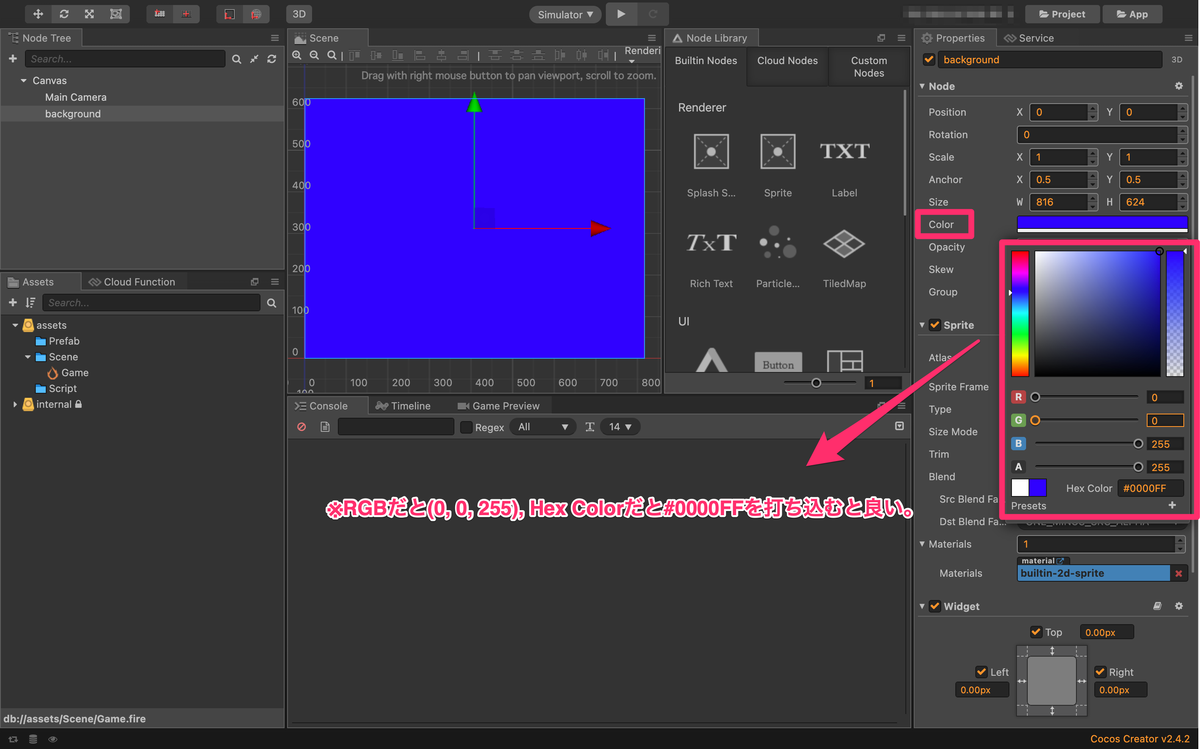Open the Console log file icon
The height and width of the screenshot is (749, 1200).
[325, 427]
